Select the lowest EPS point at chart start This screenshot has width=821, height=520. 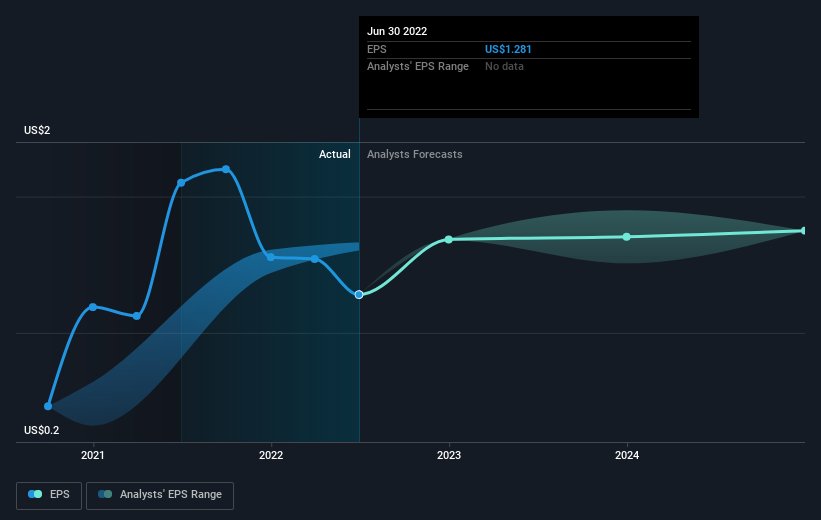tap(48, 406)
